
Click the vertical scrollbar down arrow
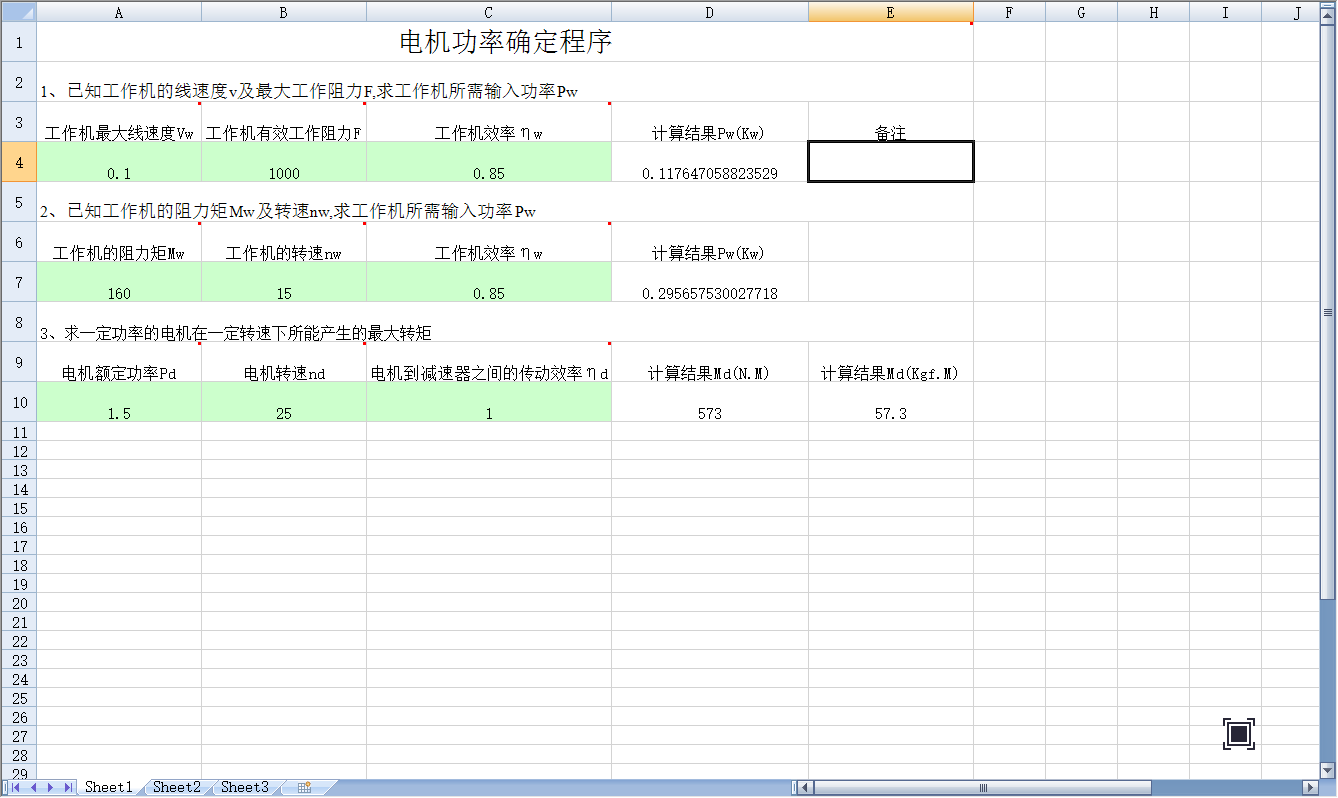coord(1328,770)
